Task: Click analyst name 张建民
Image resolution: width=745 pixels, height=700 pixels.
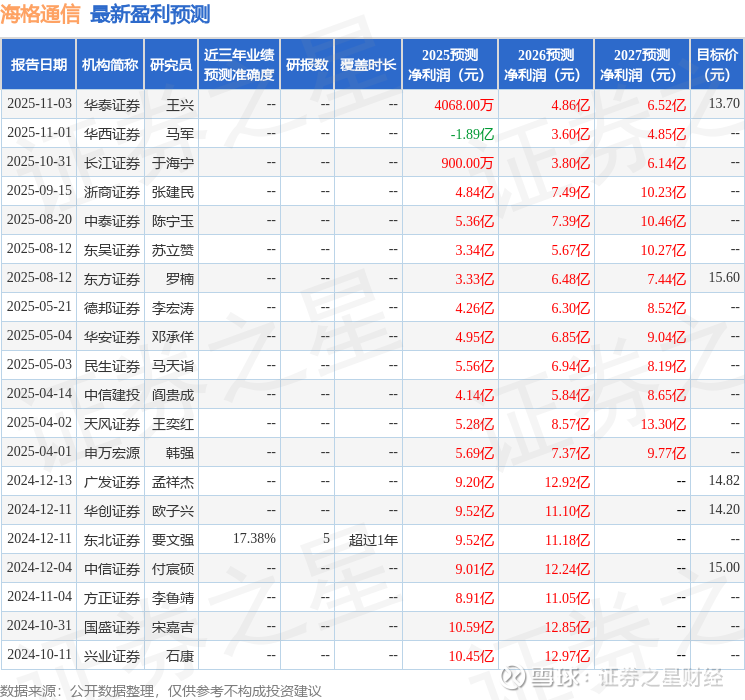Action: tap(172, 192)
